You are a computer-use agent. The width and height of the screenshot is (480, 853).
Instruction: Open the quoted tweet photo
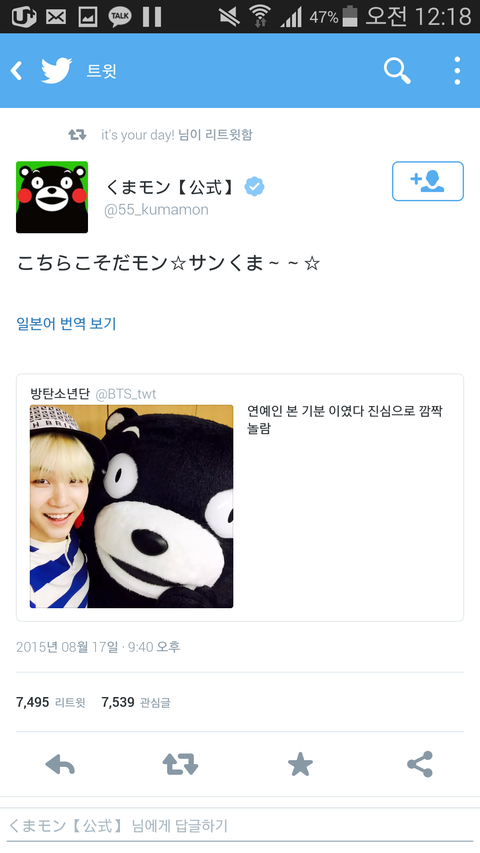click(131, 506)
